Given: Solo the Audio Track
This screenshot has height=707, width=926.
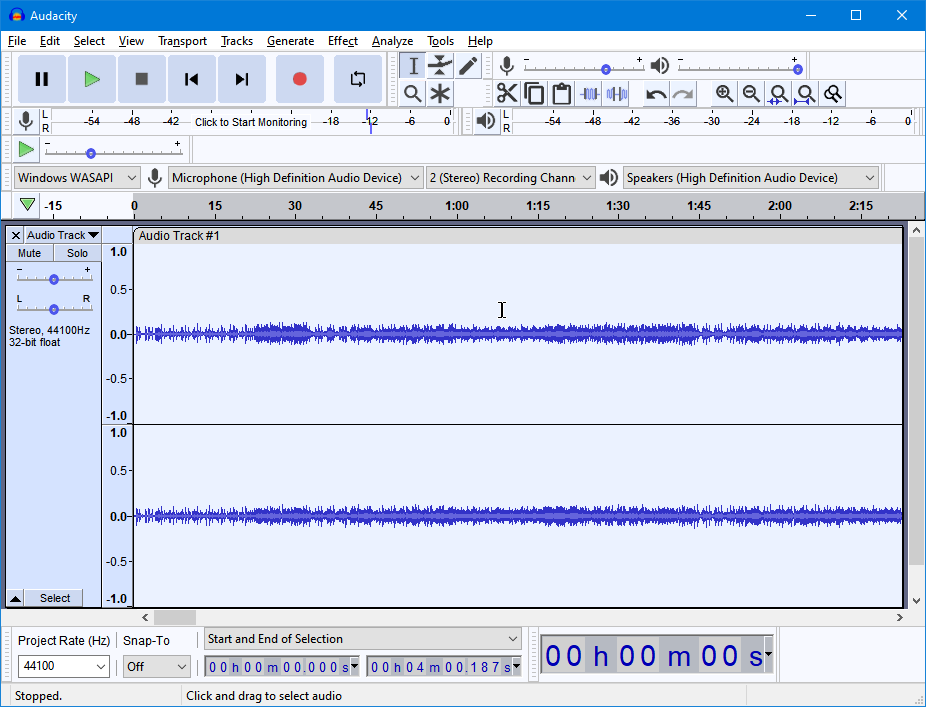Looking at the screenshot, I should tap(77, 253).
